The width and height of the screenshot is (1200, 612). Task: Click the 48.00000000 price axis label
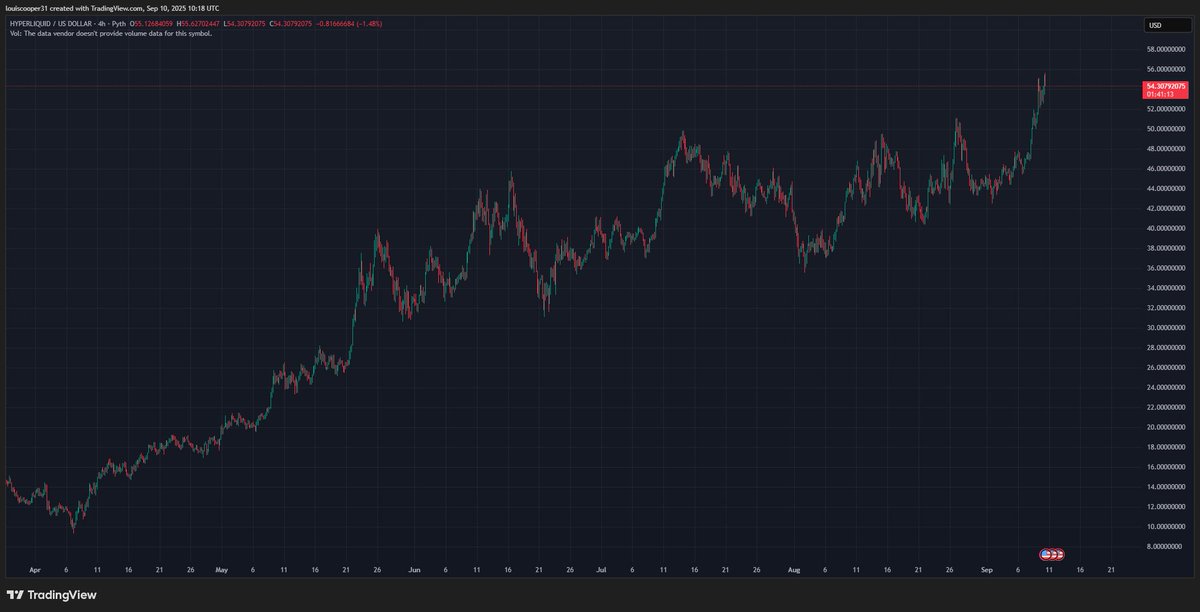point(1166,148)
